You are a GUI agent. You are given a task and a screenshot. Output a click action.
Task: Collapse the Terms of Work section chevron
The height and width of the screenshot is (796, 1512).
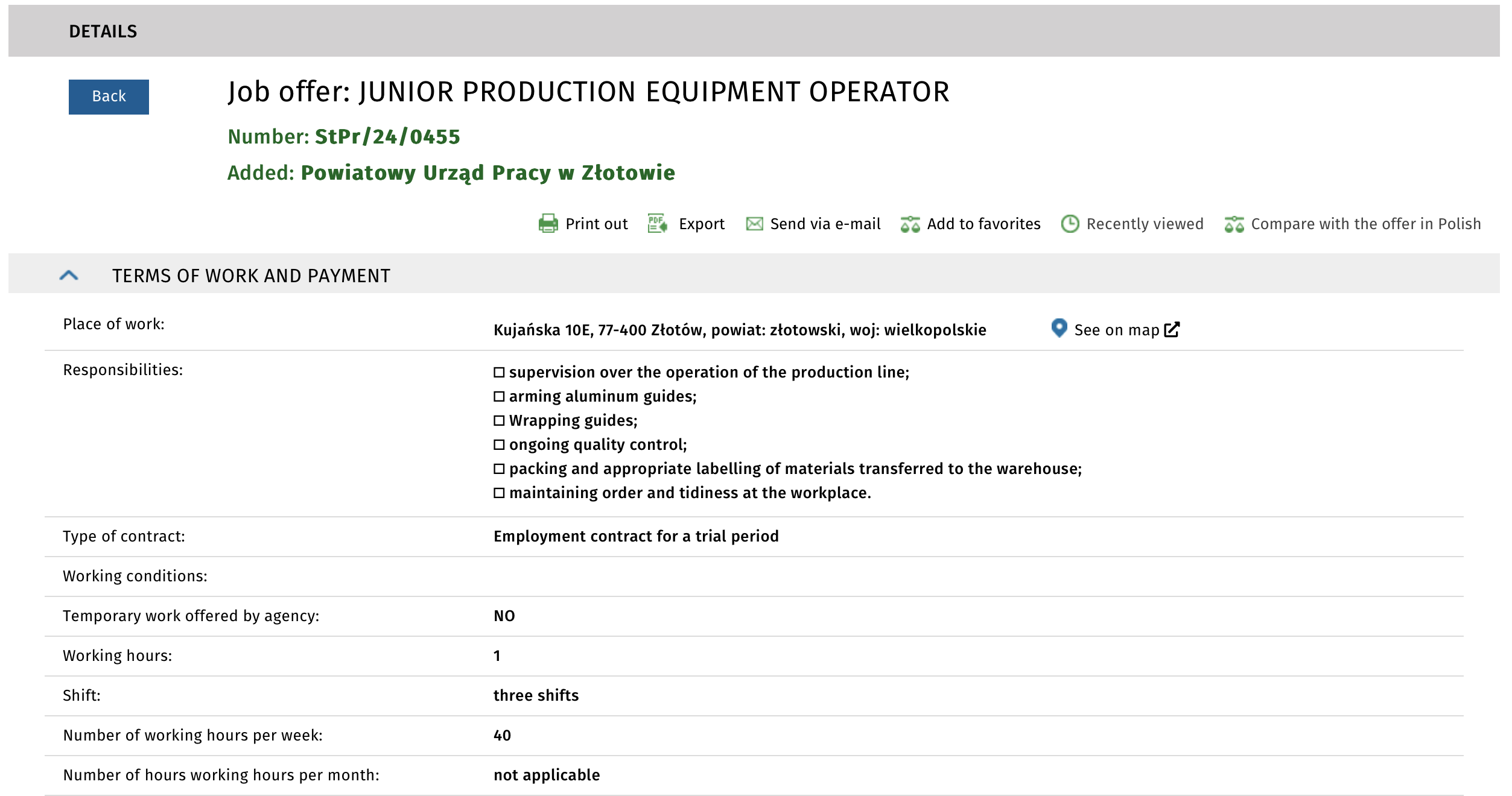click(x=69, y=276)
